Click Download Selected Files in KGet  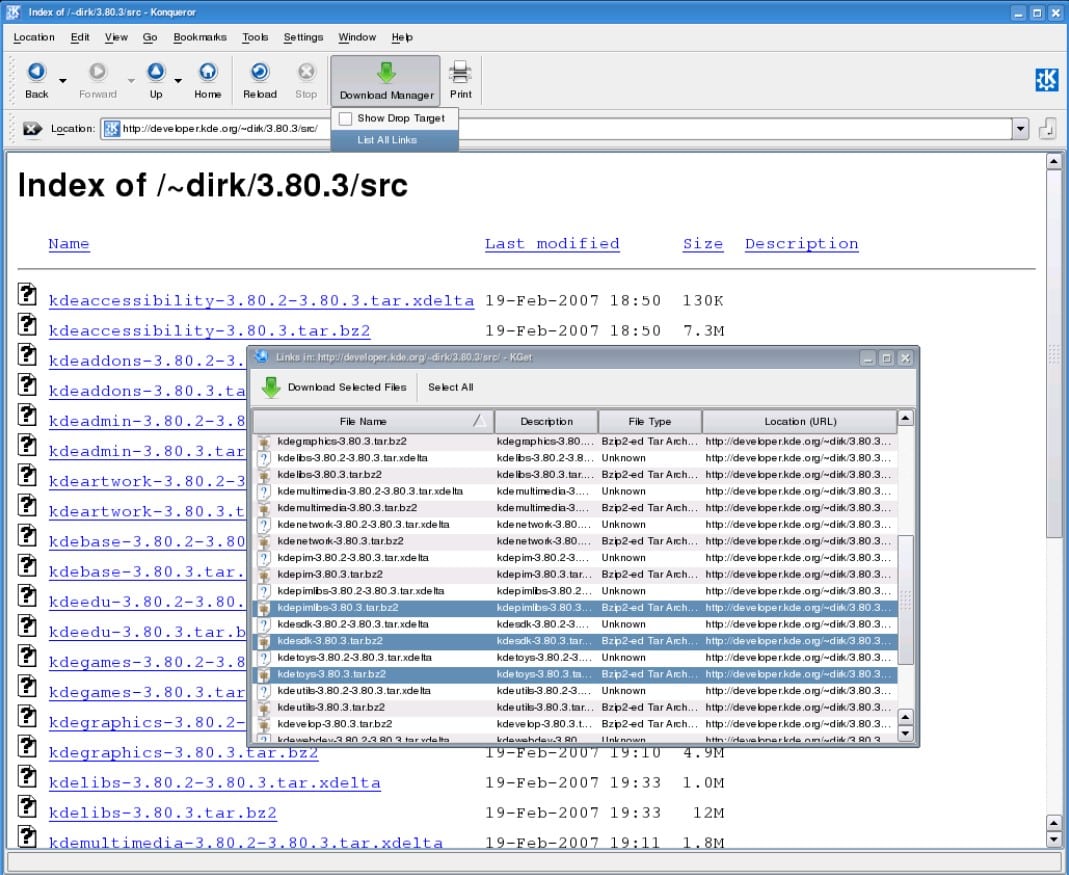coord(334,387)
